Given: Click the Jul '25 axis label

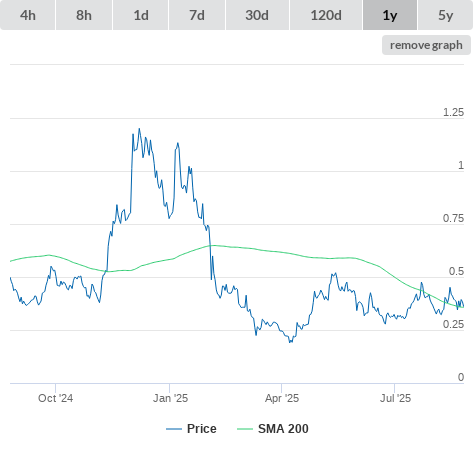Looking at the screenshot, I should coord(395,398).
